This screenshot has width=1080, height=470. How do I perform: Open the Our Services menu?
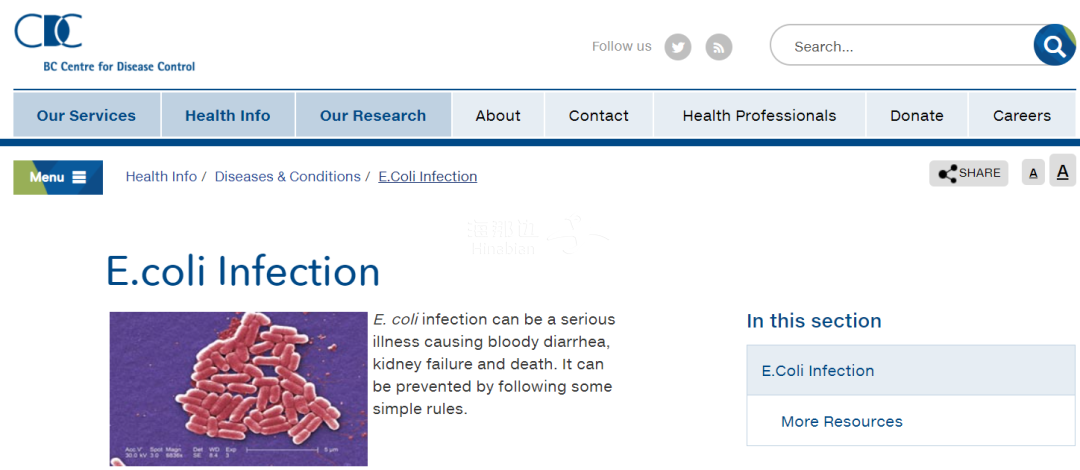(x=87, y=115)
